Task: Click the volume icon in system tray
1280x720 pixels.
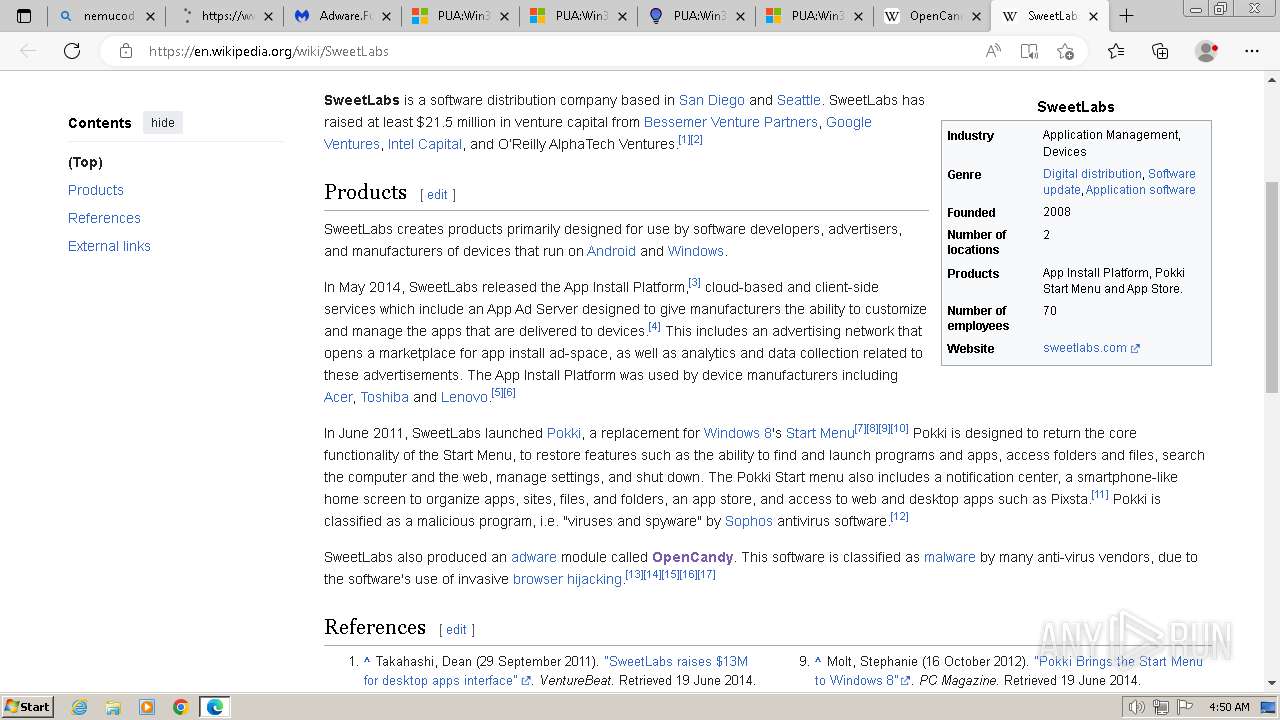Action: (x=1137, y=707)
